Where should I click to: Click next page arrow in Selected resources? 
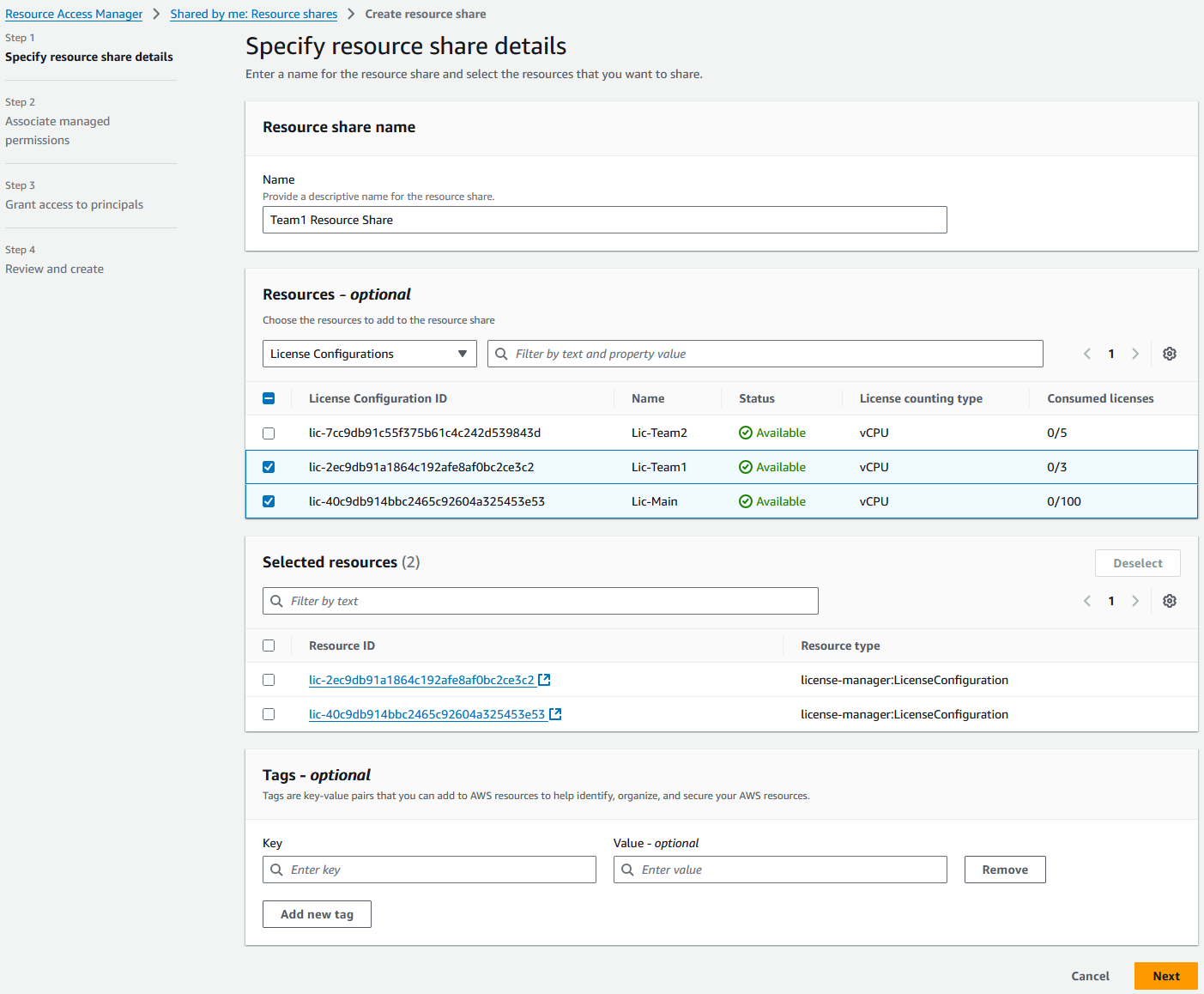click(x=1135, y=601)
